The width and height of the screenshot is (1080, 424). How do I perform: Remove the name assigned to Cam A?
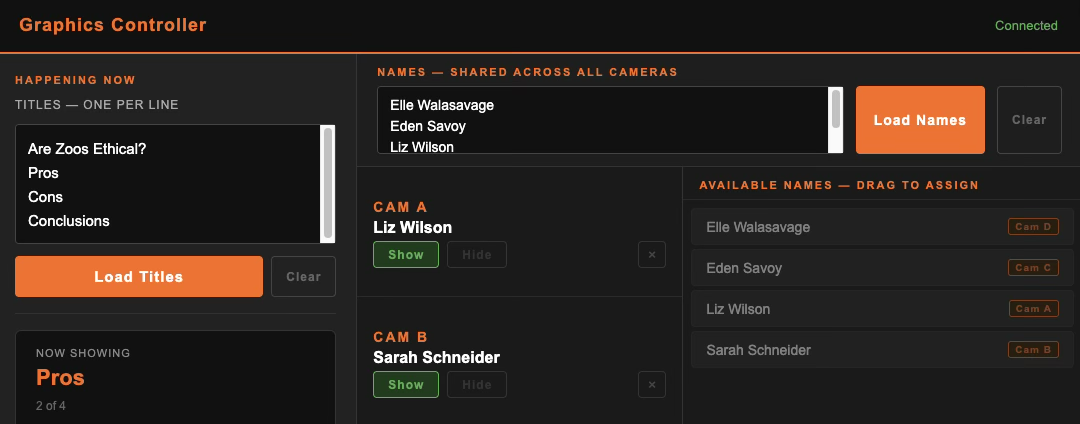651,255
